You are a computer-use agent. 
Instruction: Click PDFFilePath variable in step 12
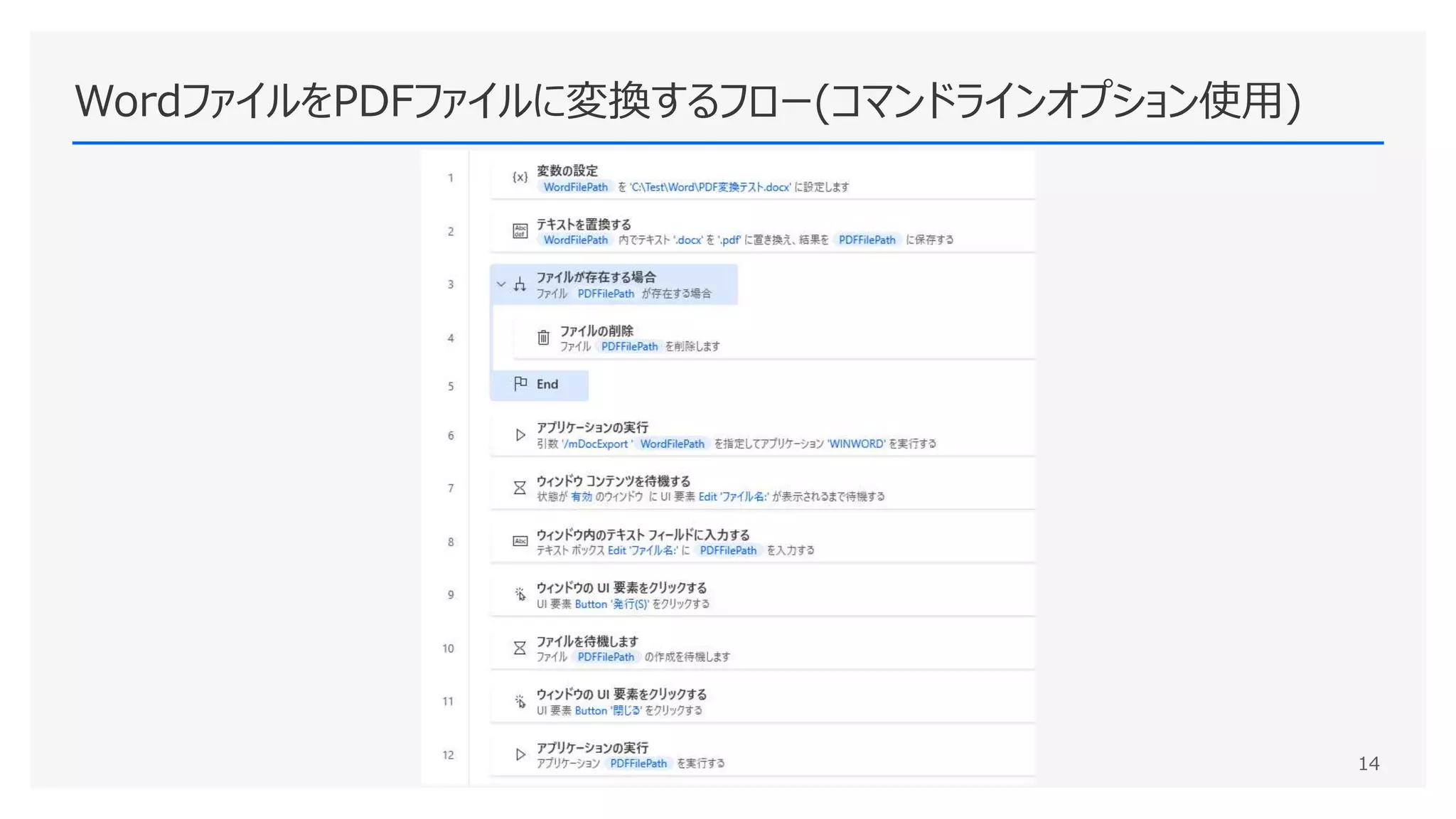point(638,763)
